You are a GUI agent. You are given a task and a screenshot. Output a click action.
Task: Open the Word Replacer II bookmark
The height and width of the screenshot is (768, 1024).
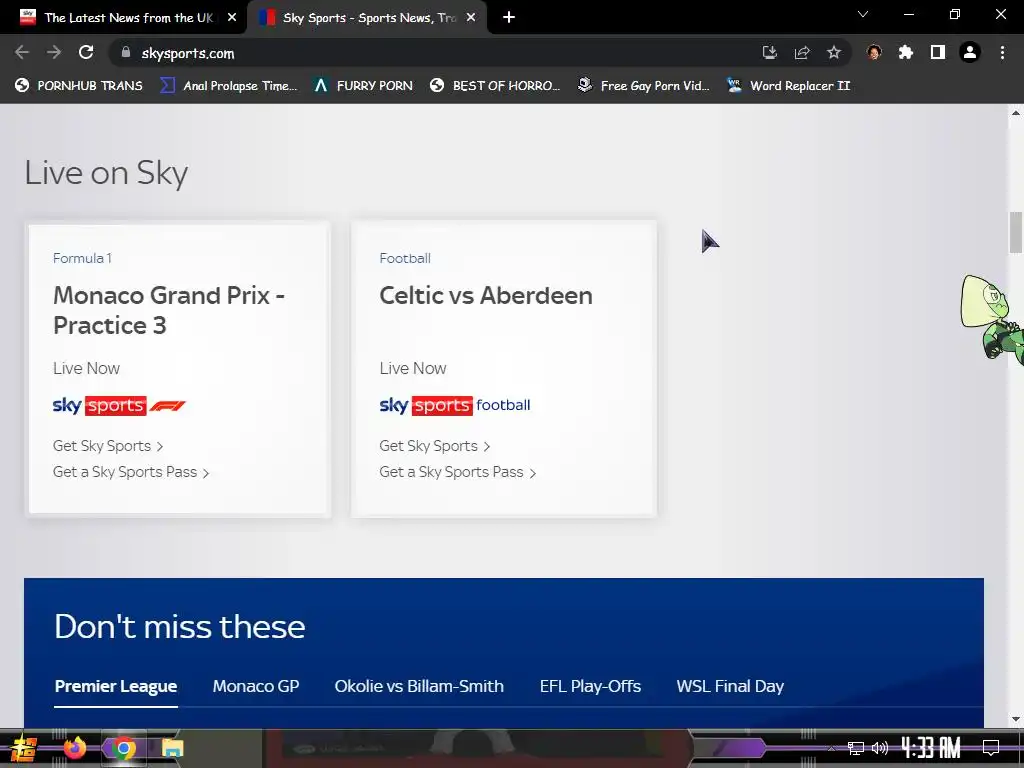point(789,86)
